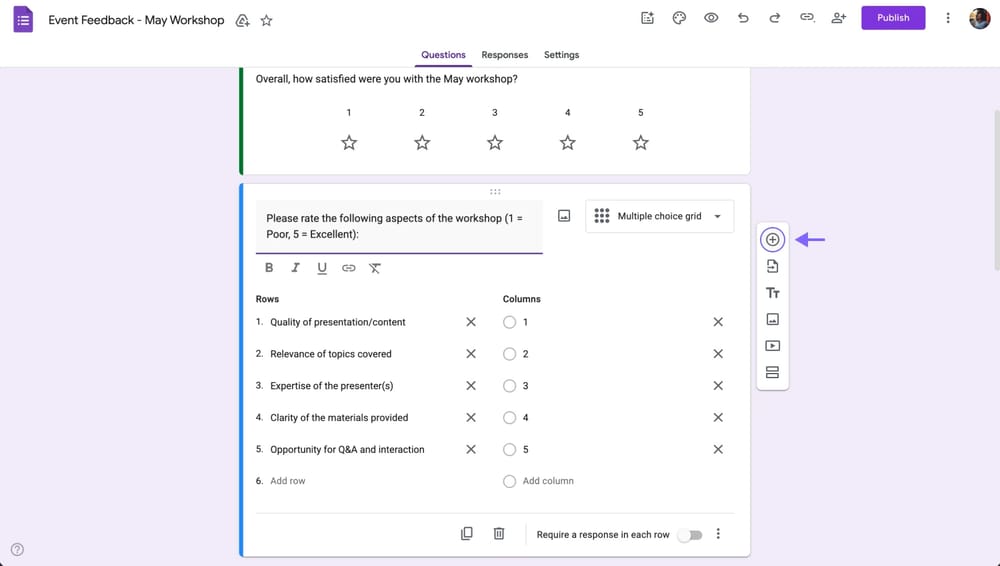Remove row Opportunity for Q&A and interaction

pos(471,449)
